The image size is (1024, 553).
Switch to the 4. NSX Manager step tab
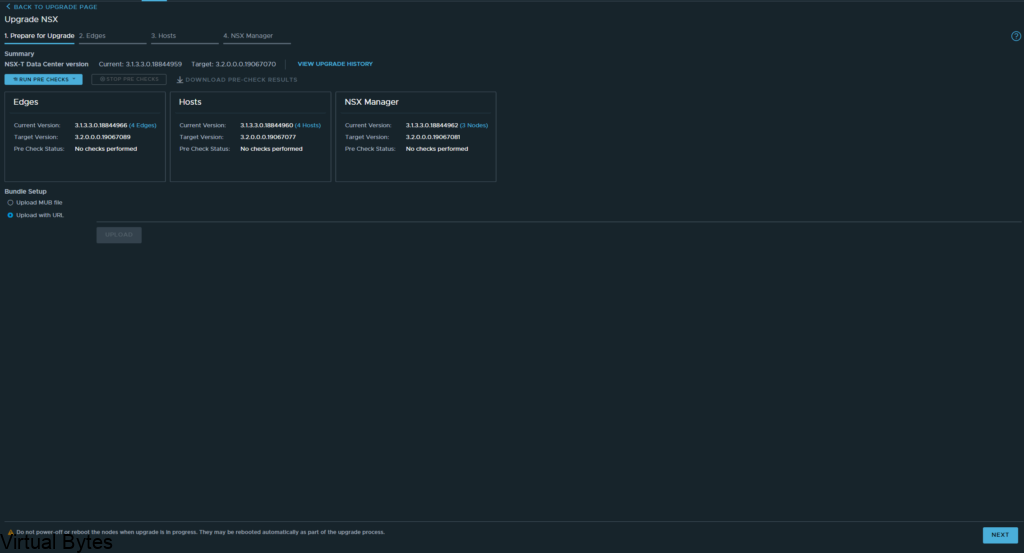(x=257, y=36)
